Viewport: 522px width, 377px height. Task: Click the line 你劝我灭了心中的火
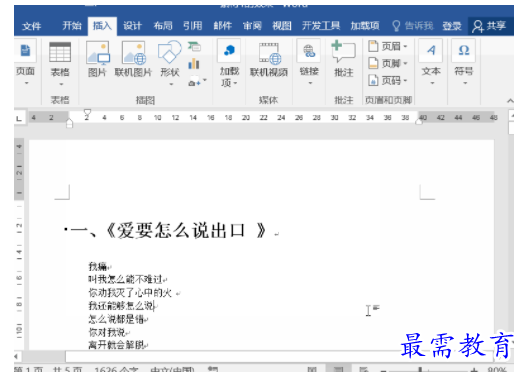[130, 293]
